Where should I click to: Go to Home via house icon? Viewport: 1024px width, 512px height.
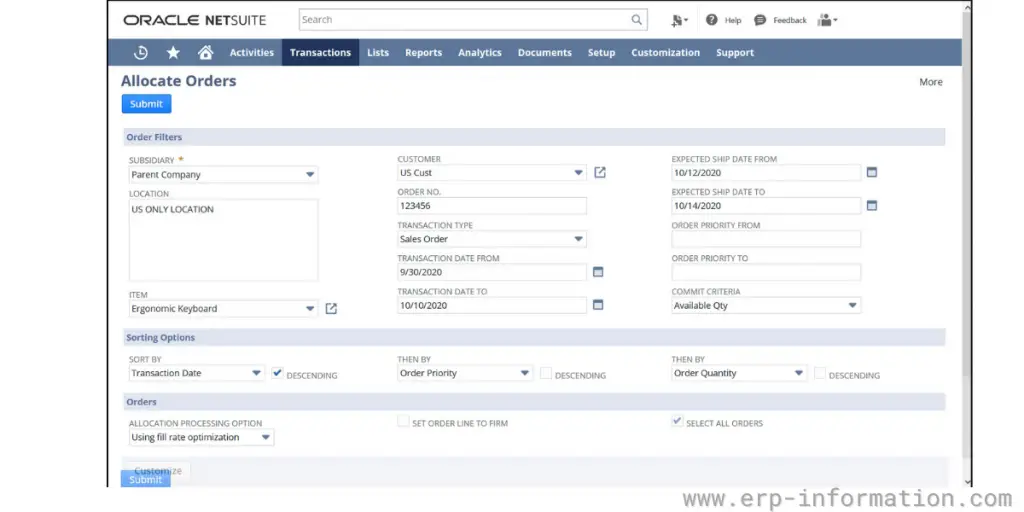point(205,53)
